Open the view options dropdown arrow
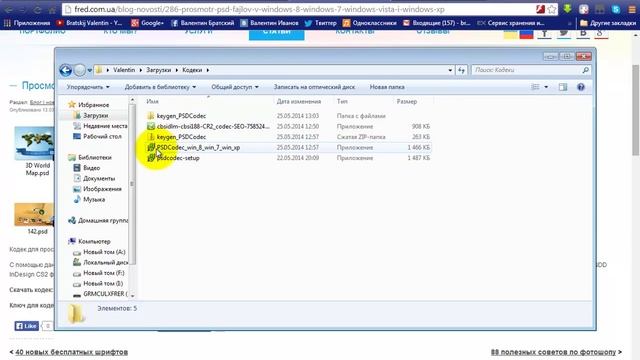 (x=546, y=87)
